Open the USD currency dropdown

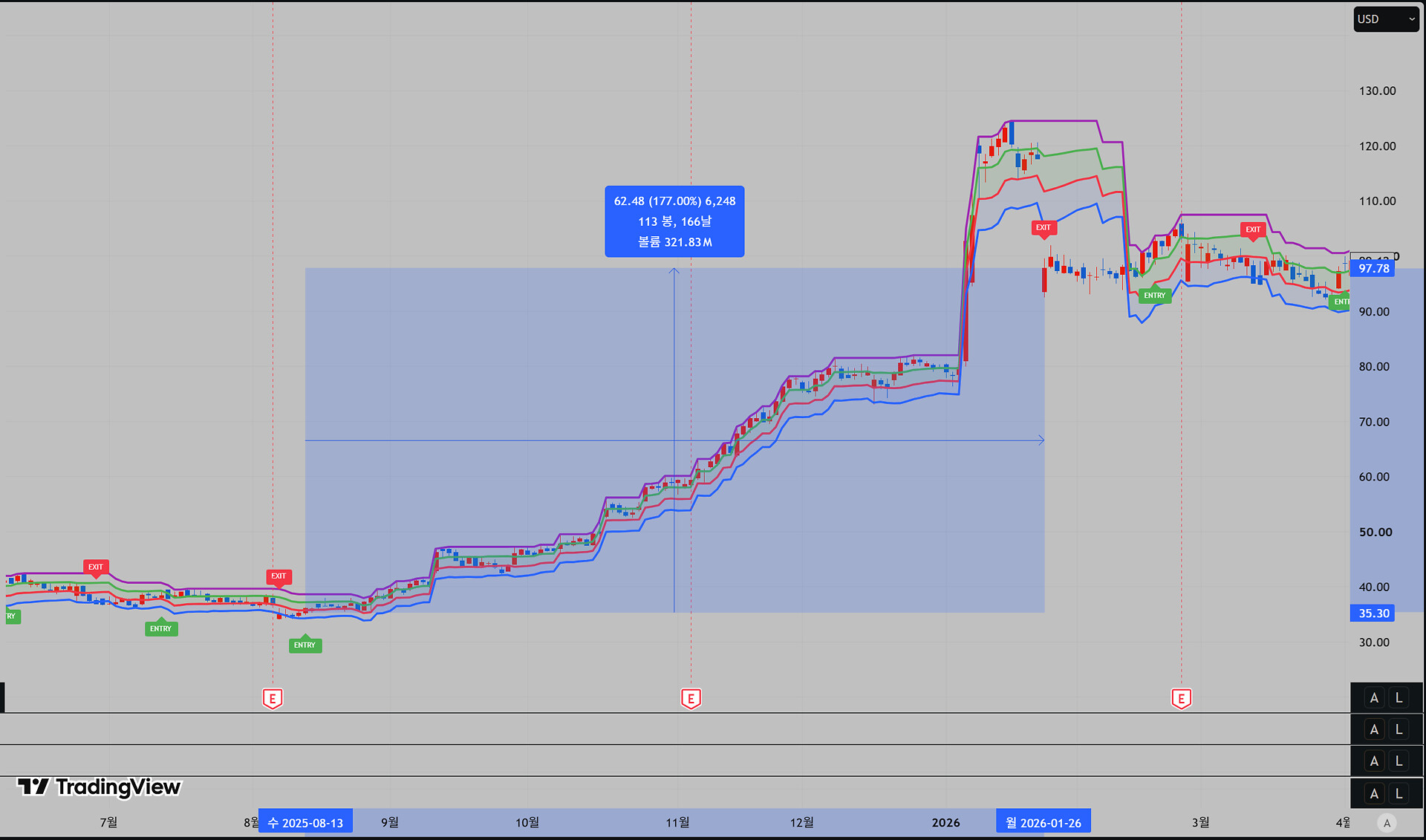(1386, 19)
